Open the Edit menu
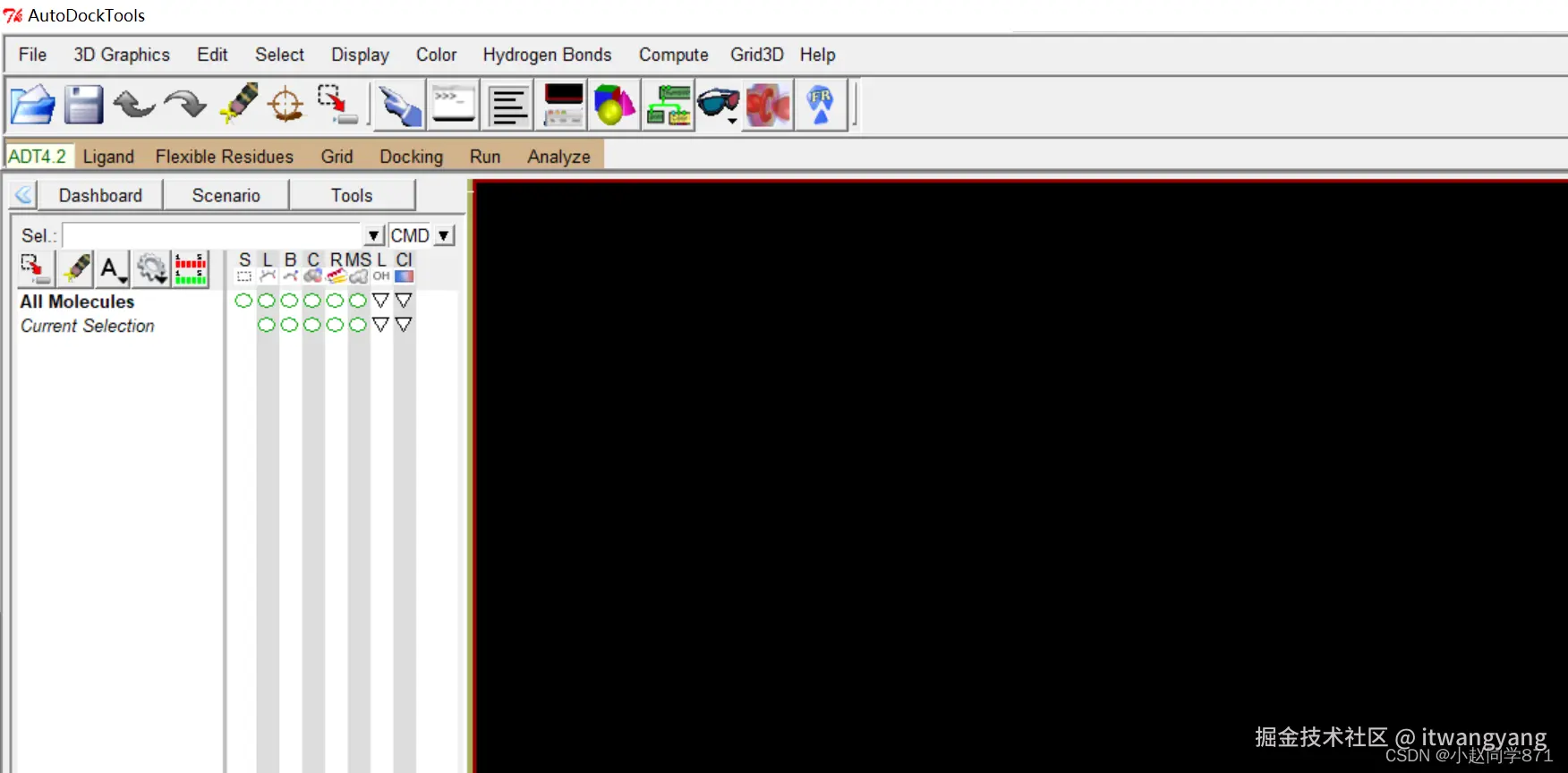 click(212, 55)
